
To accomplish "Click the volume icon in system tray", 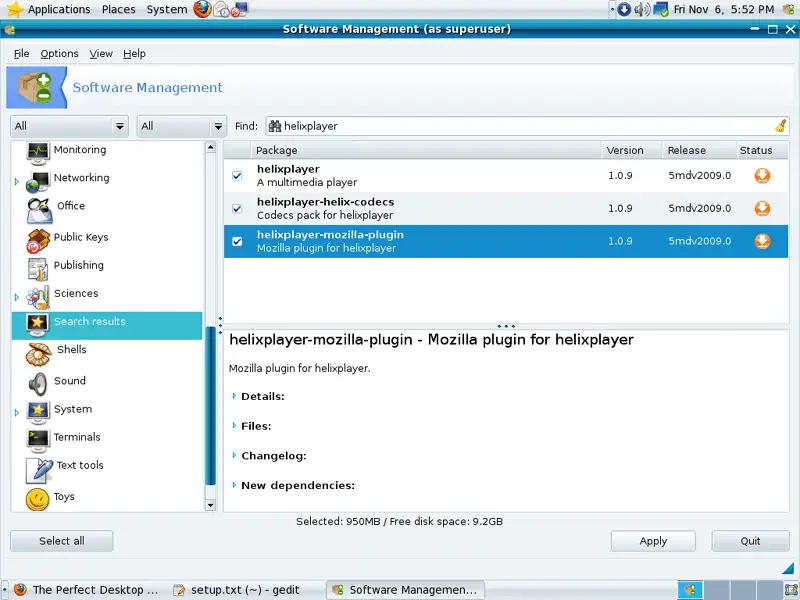I will coord(642,9).
